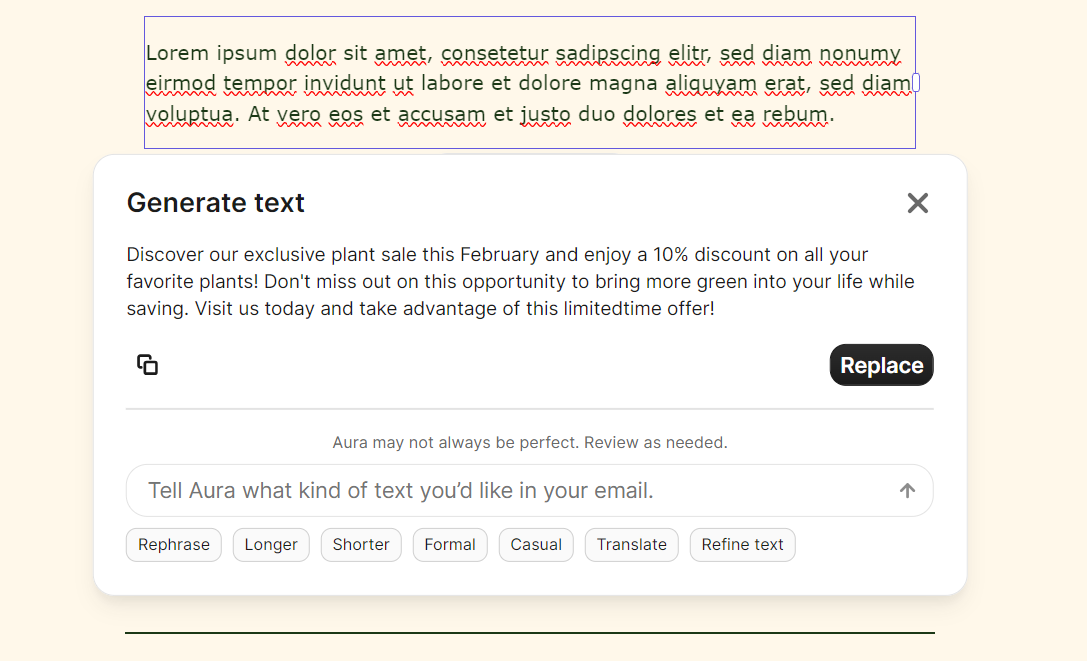
Task: Click the Aura prompt input field
Action: click(x=450, y=490)
